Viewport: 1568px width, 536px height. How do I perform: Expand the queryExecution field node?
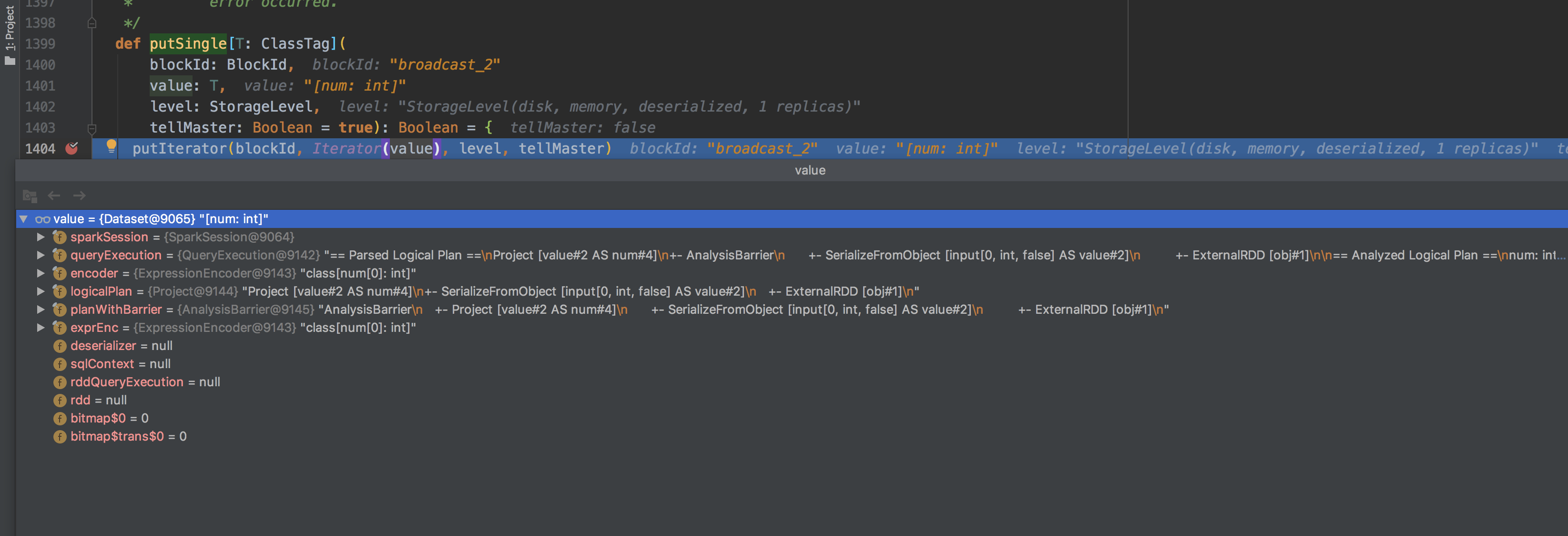point(41,255)
